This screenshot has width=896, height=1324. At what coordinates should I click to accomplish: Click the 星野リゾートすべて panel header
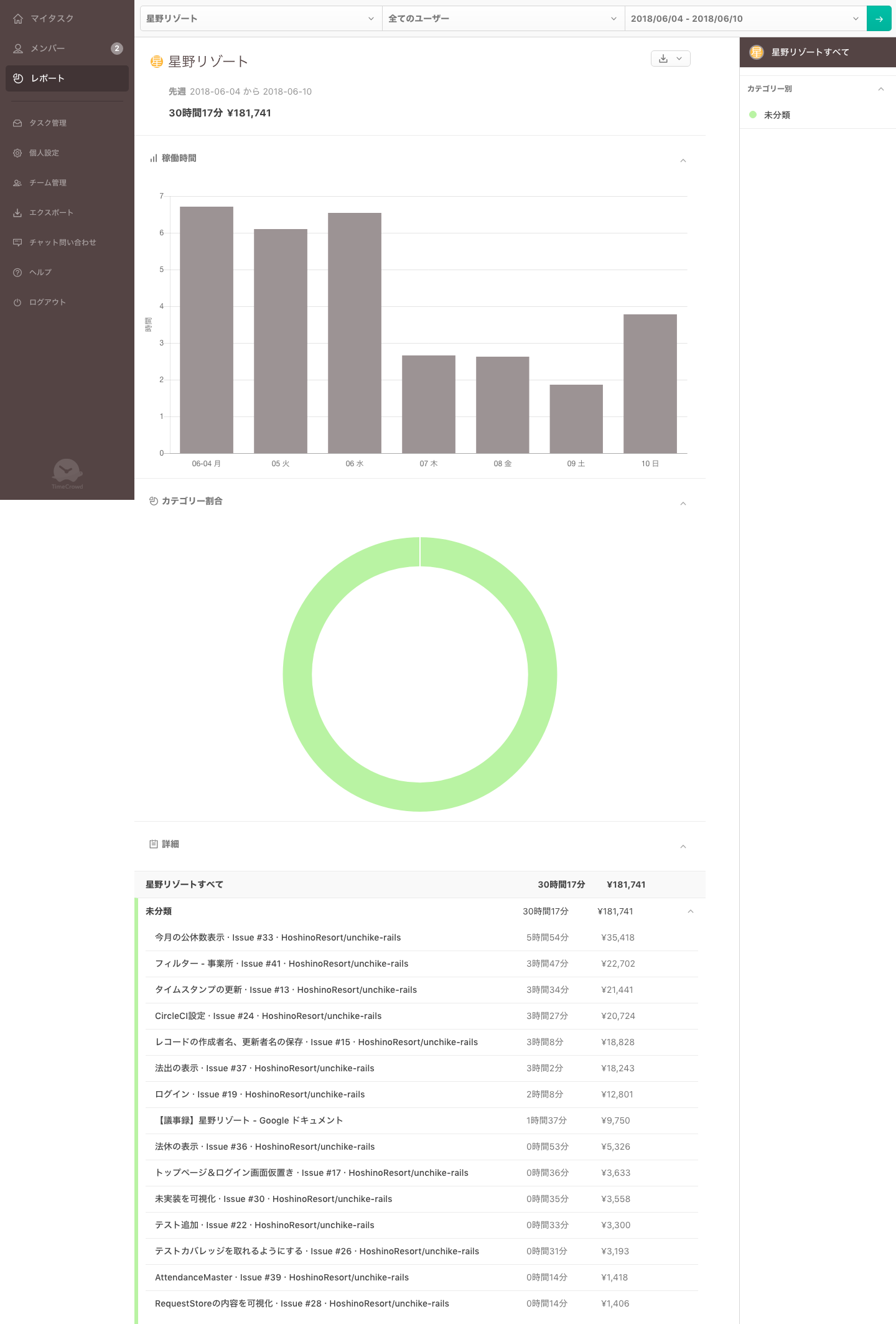(x=818, y=52)
